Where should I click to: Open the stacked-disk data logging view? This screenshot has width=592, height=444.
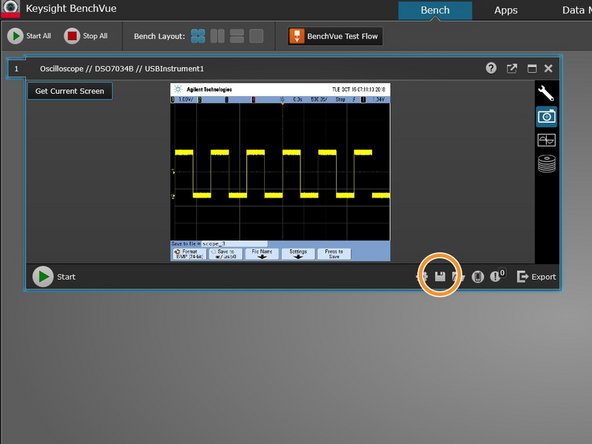(x=546, y=164)
